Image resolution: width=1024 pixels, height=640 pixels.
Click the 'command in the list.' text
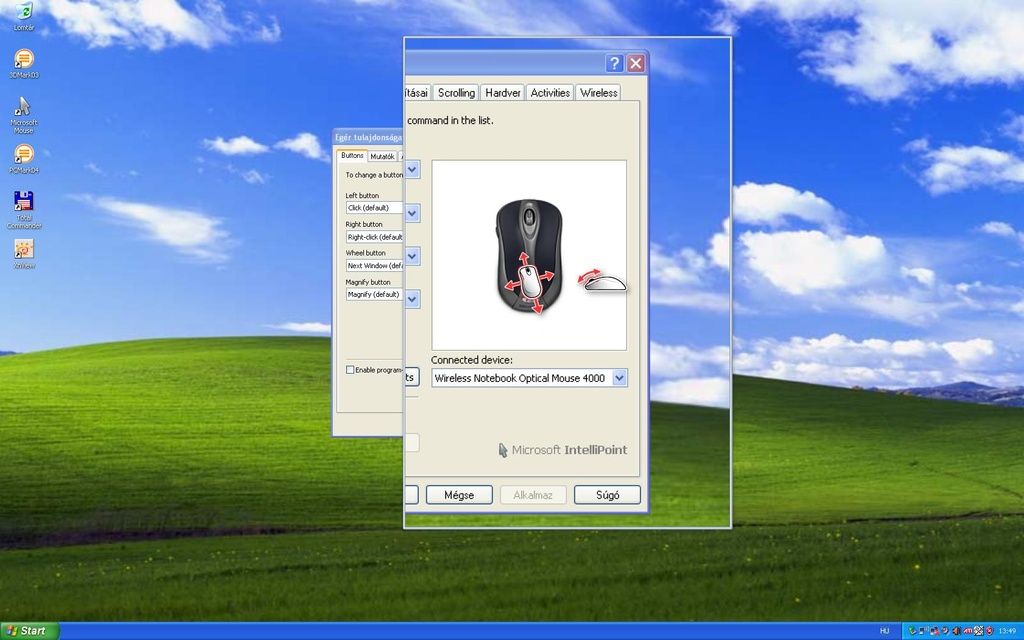[450, 120]
